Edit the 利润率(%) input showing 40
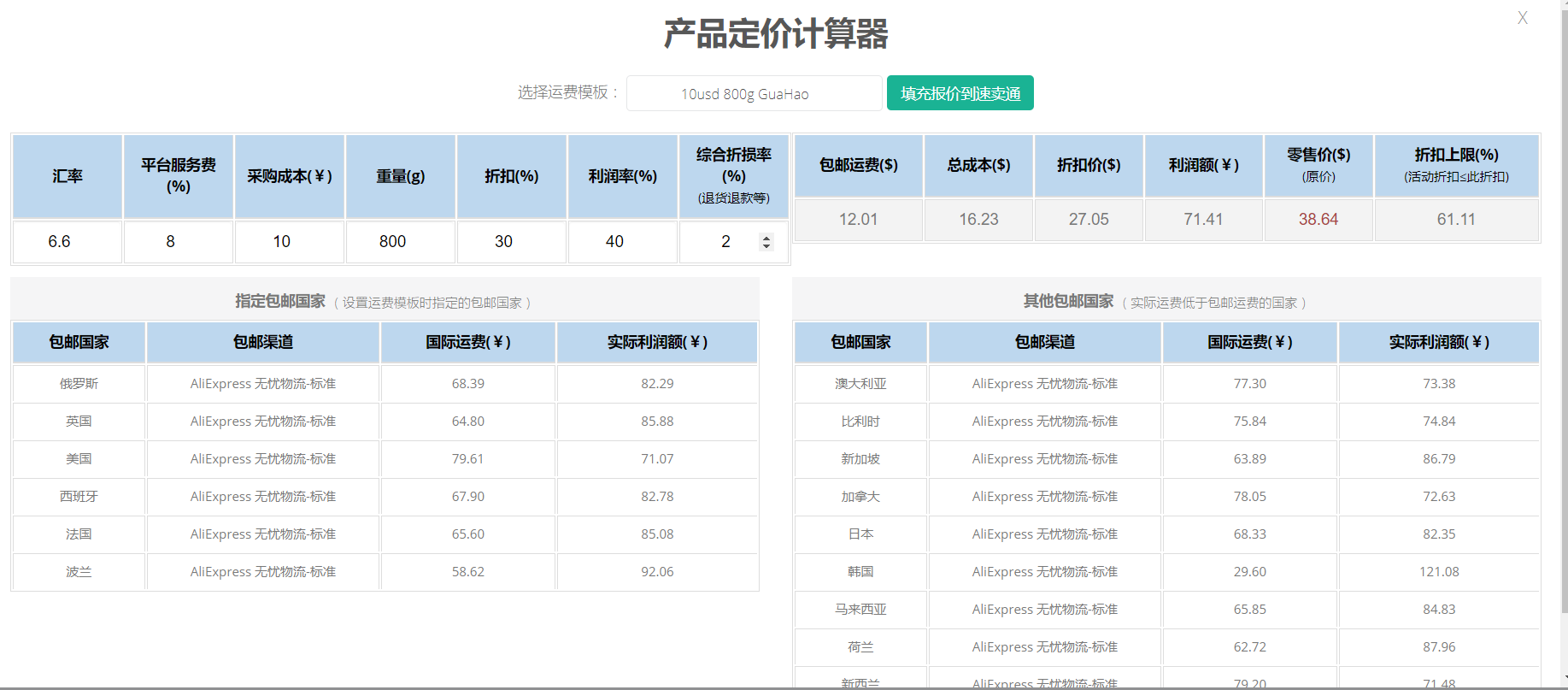Screen dimensions: 1568x690 623,242
